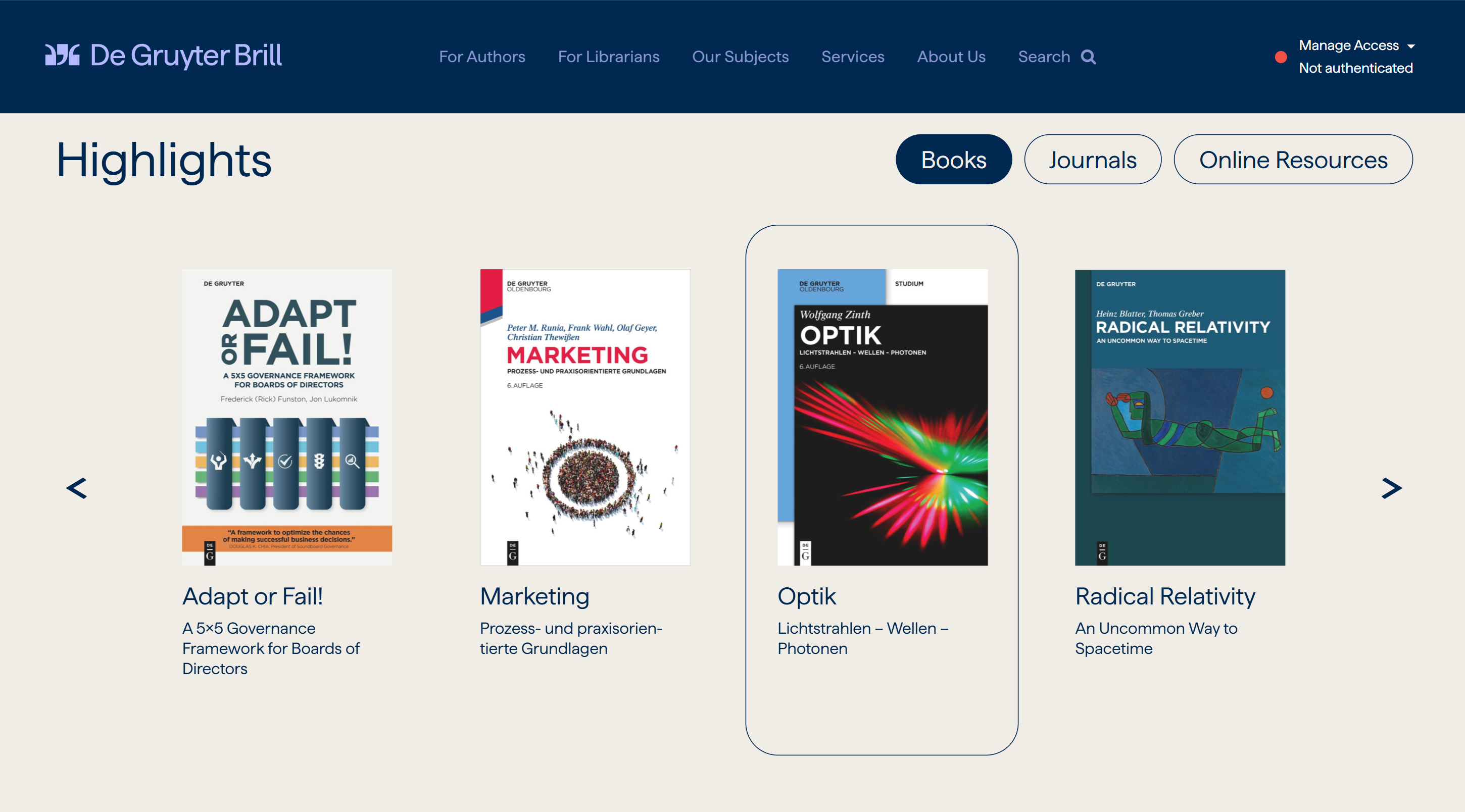Click the Optik title link

coord(806,596)
